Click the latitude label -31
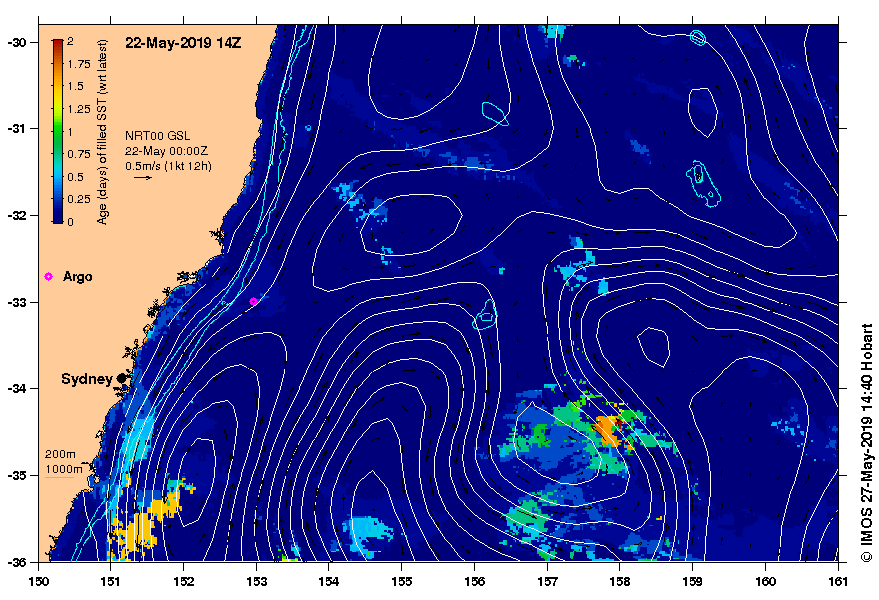 [x=15, y=129]
